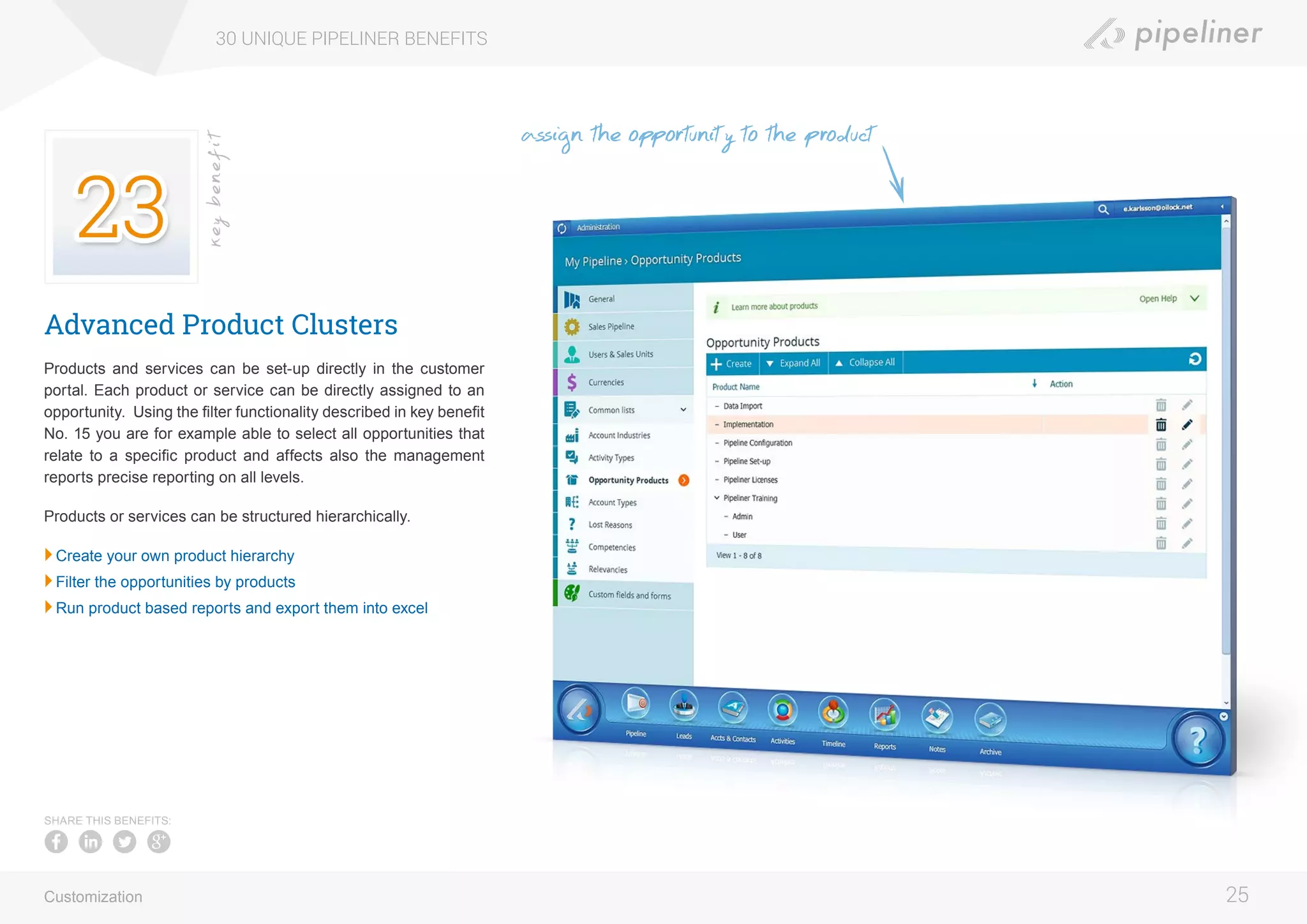Edit the Pipeliner Training product
The width and height of the screenshot is (1307, 924).
1187,503
